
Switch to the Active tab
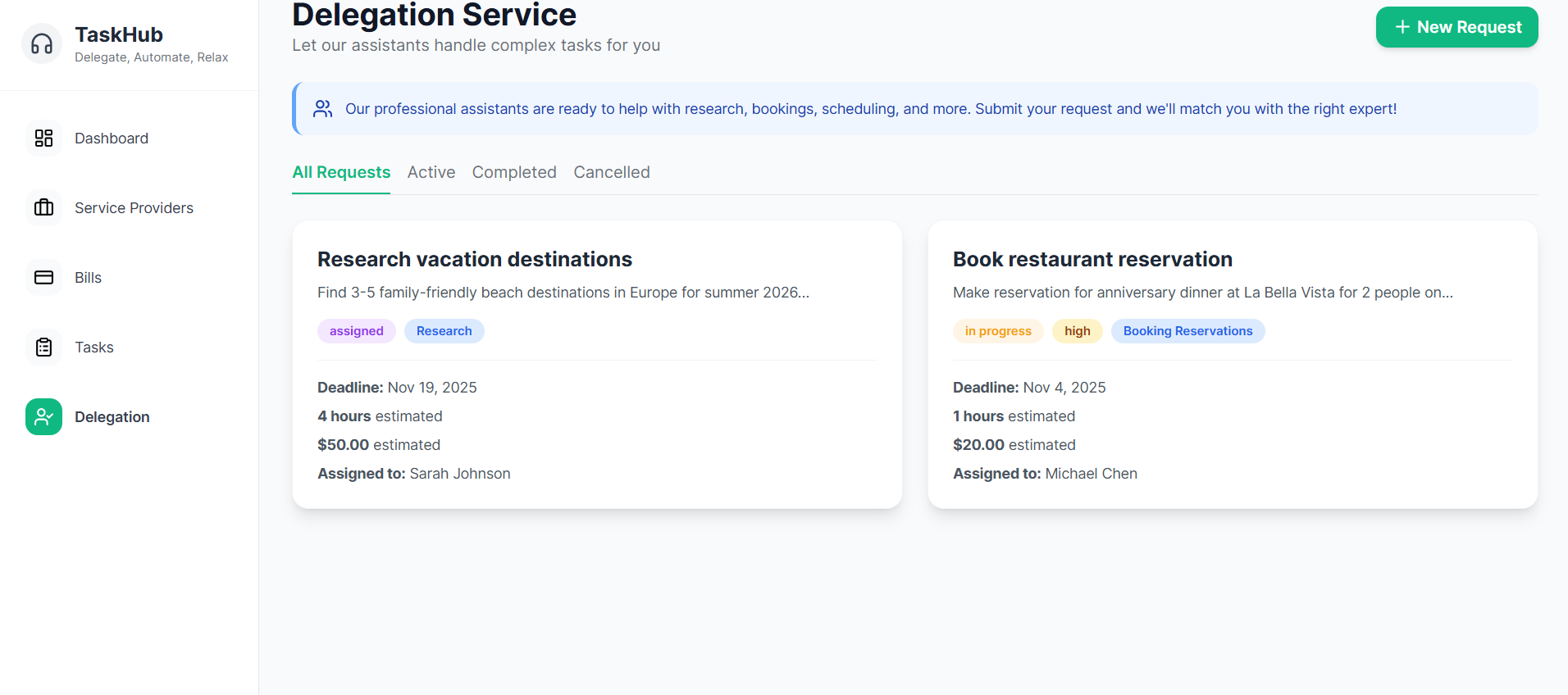click(x=431, y=173)
